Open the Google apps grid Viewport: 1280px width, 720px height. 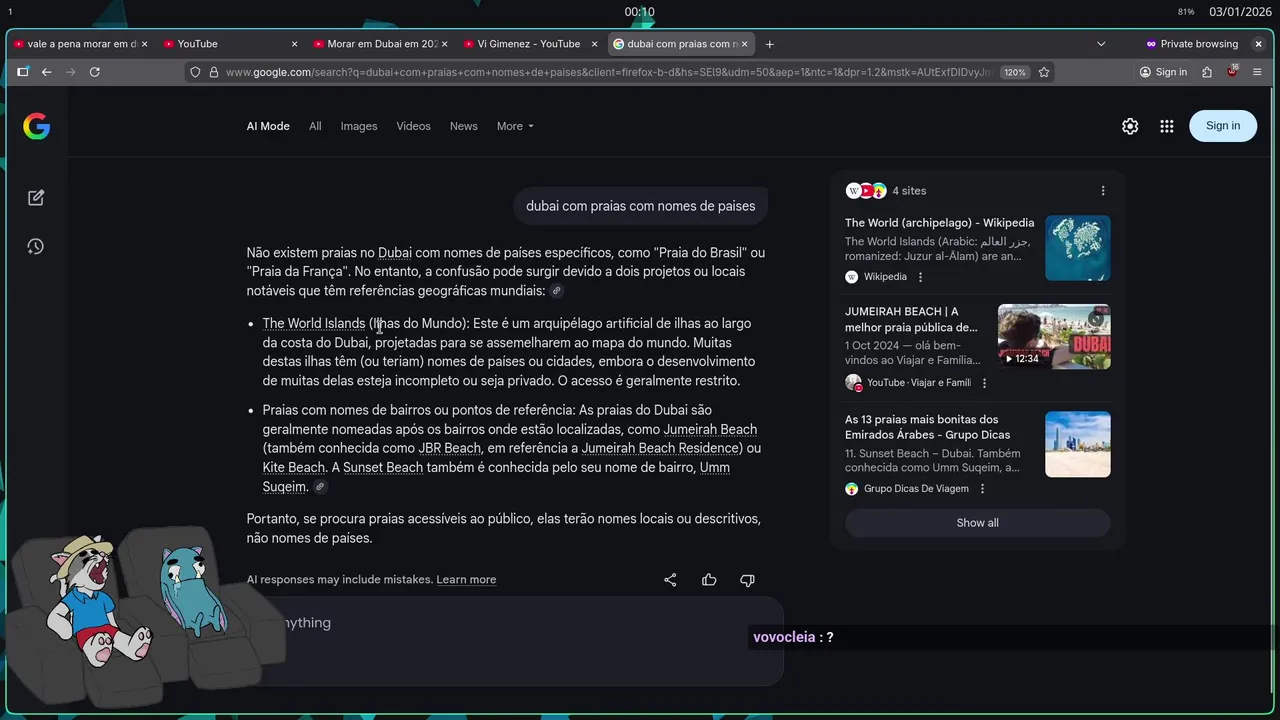click(x=1166, y=126)
